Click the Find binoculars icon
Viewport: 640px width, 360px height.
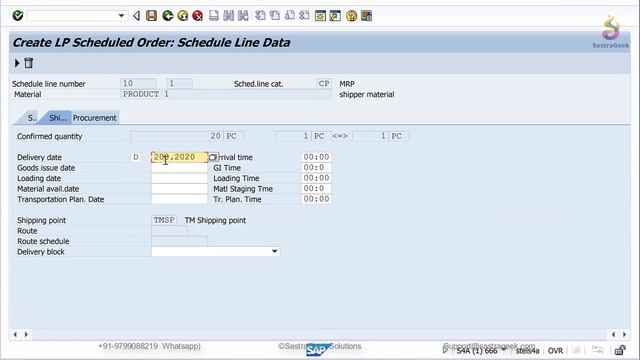[229, 16]
